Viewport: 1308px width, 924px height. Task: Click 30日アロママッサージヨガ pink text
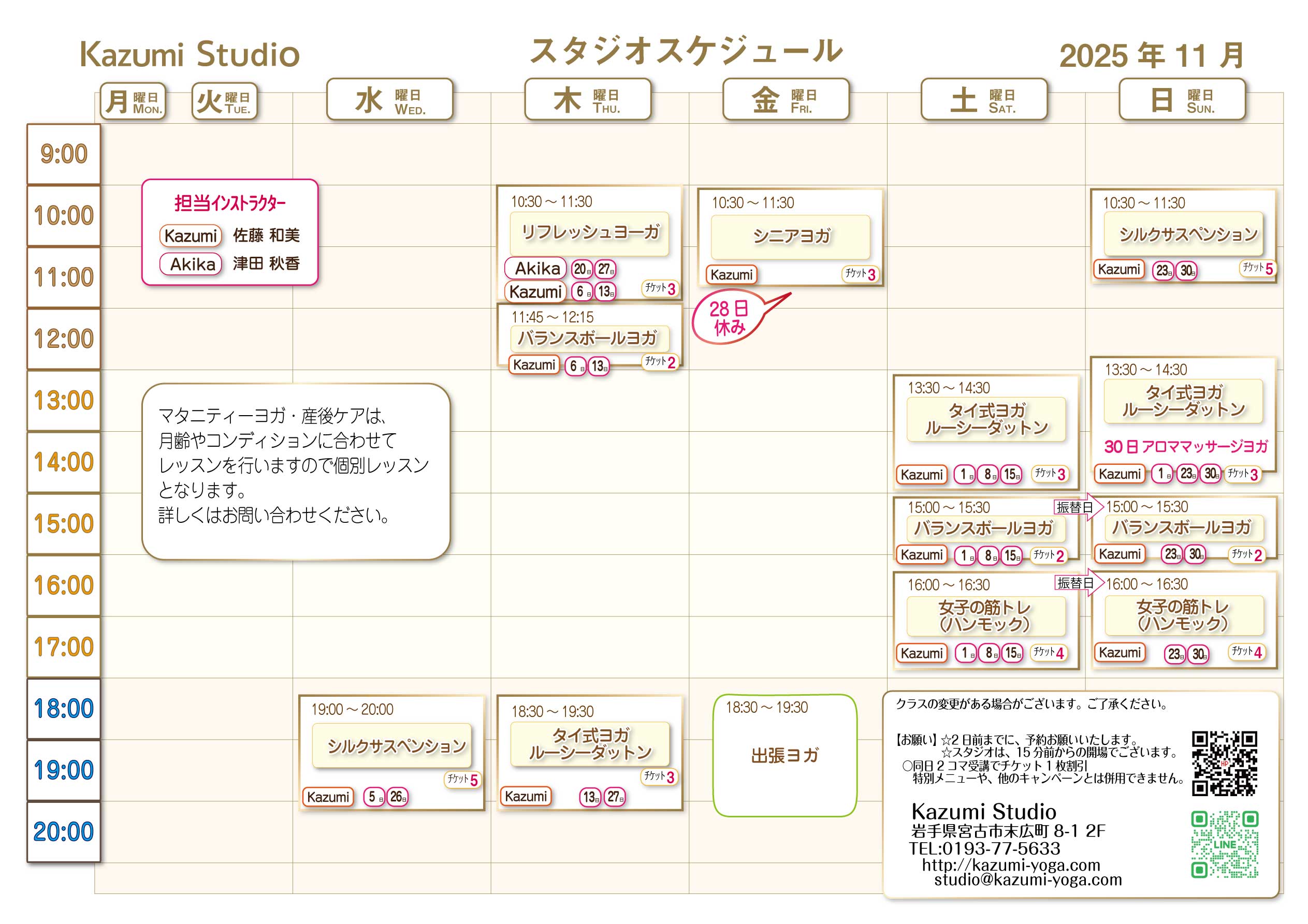click(x=1185, y=447)
